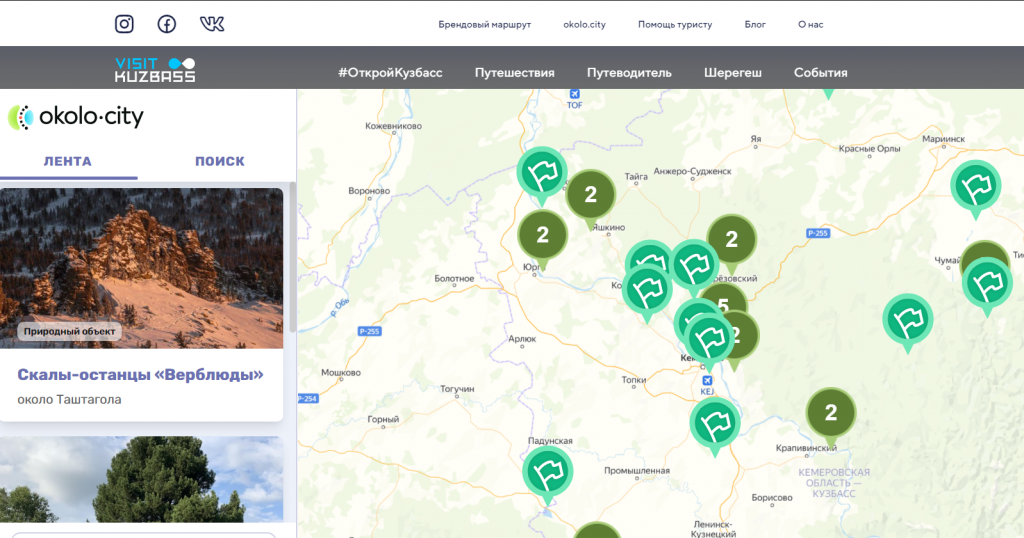
Task: Open the Брендовый маршрут link
Action: point(485,25)
